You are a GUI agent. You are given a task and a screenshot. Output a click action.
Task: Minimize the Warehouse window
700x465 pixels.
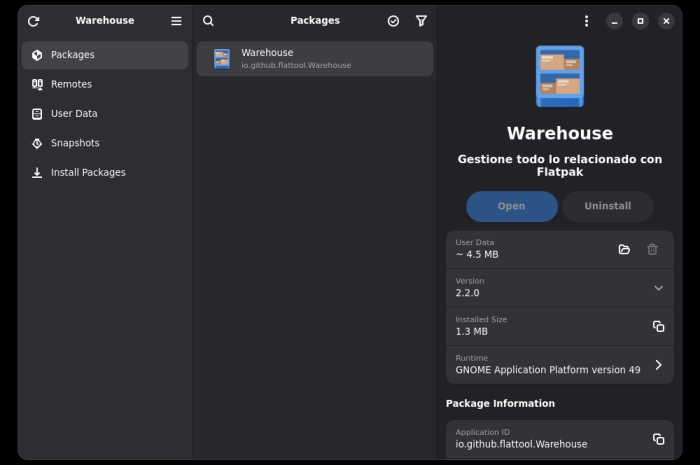click(x=614, y=21)
